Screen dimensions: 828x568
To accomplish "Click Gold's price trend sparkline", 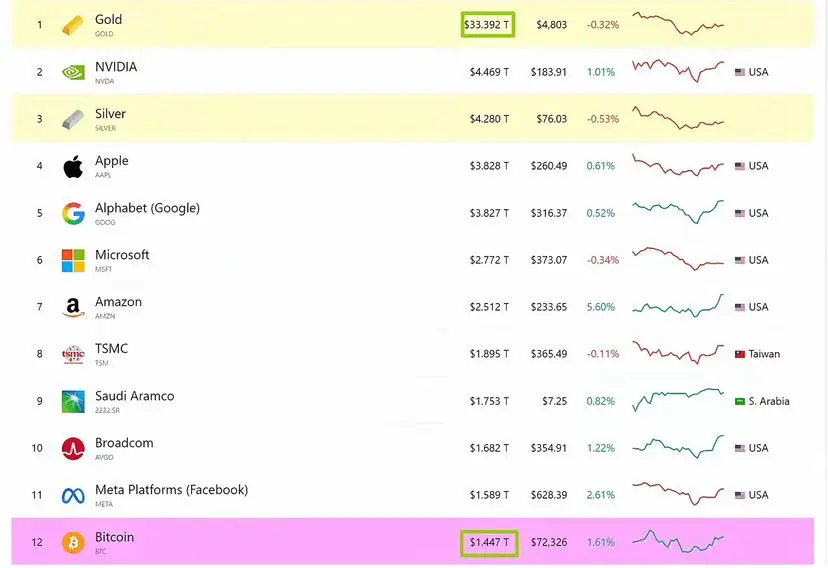I will [x=678, y=23].
